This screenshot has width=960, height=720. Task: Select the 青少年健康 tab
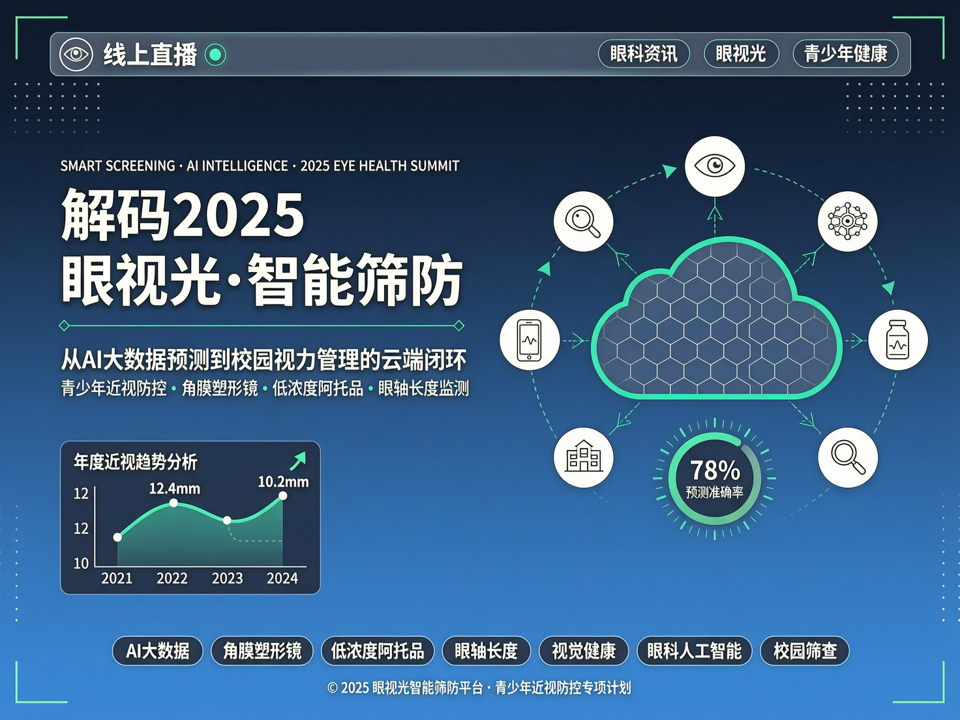coord(846,54)
